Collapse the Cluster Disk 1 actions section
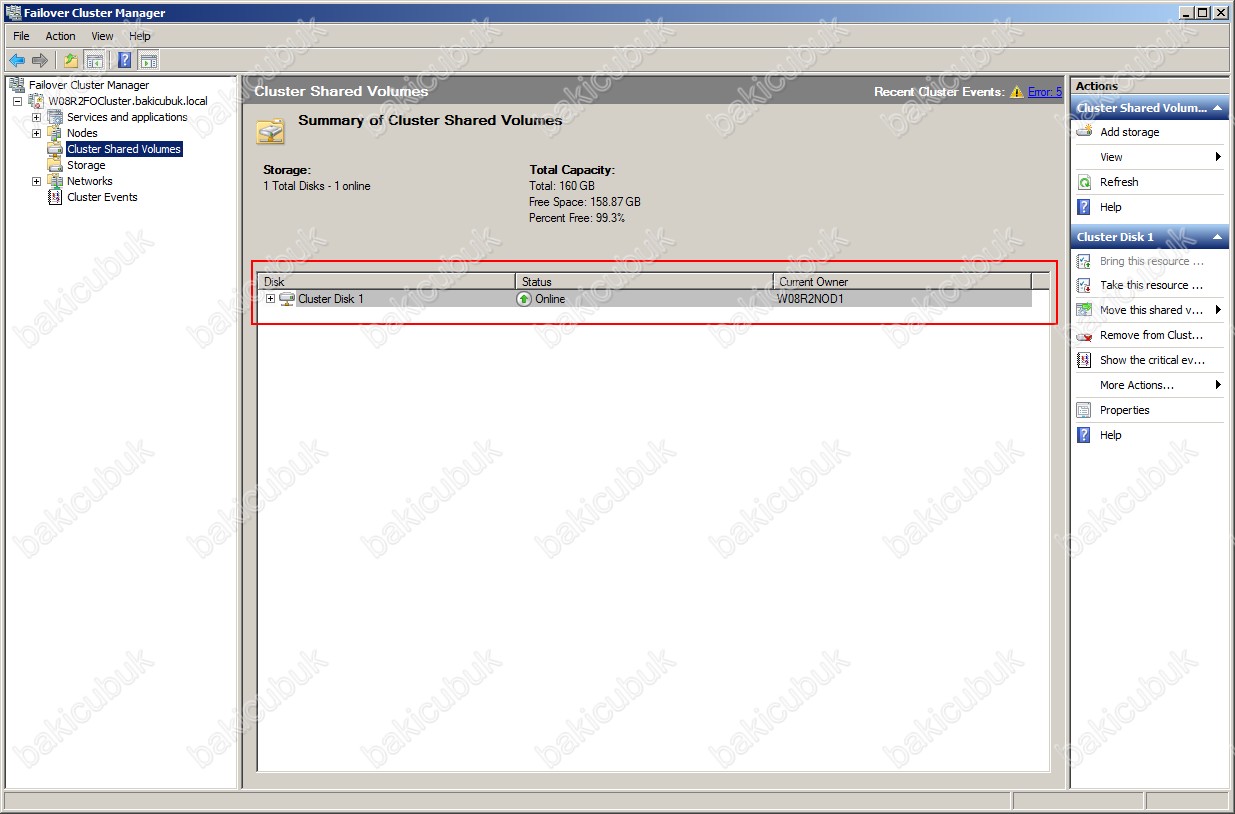Screen dimensions: 1235x814 1218,237
